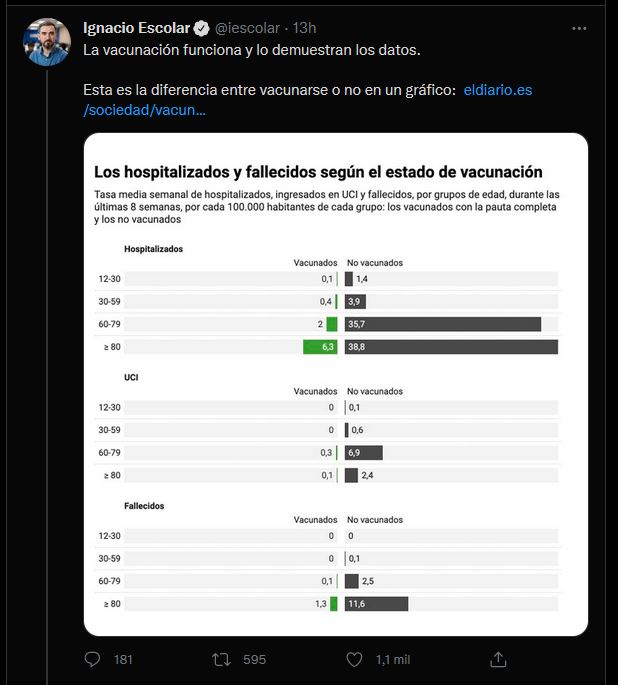Open Ignacio Escolar's profile picture
618x685 pixels.
coord(47,42)
